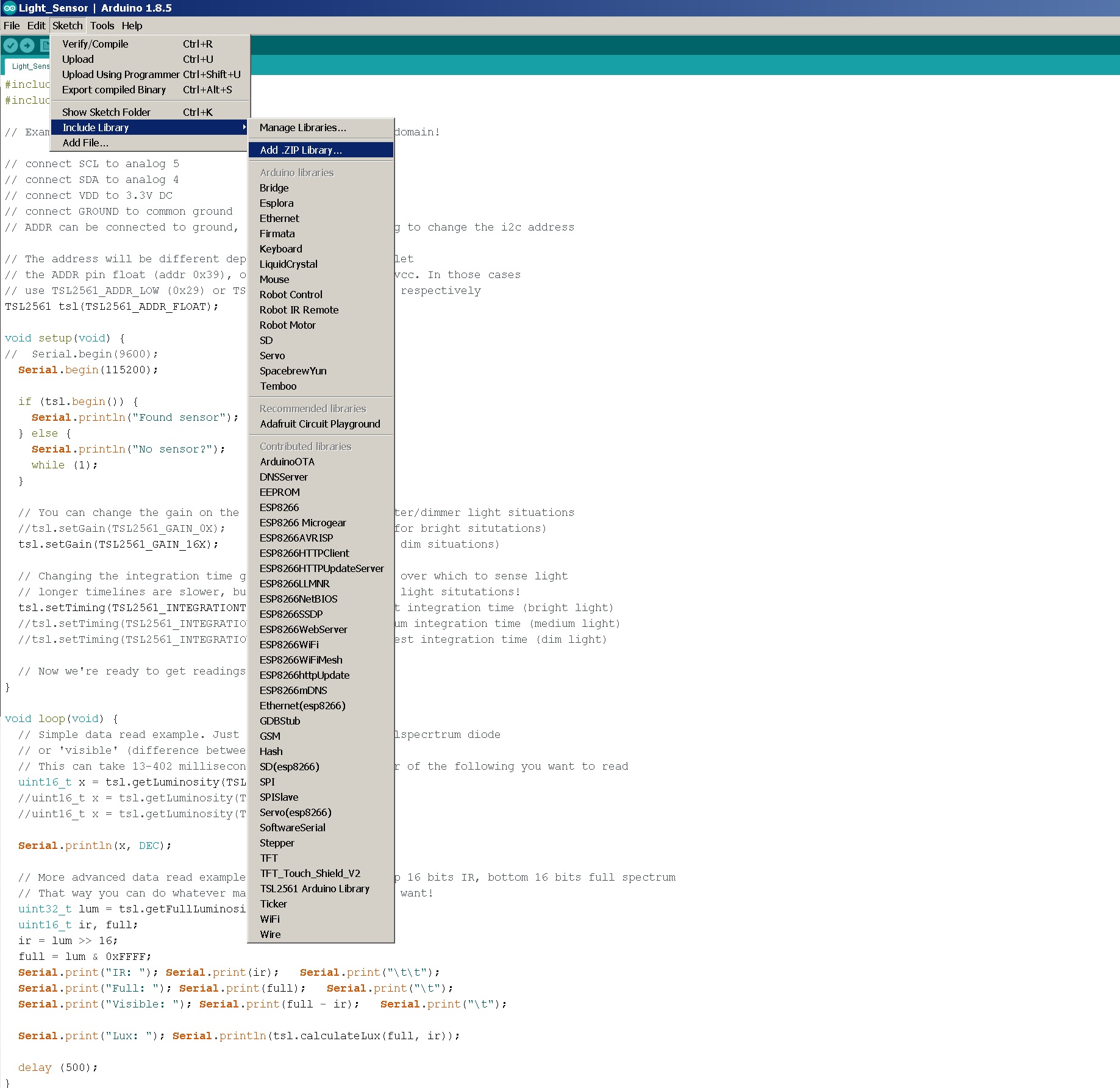Image resolution: width=1120 pixels, height=1088 pixels.
Task: Select the Light_Sensor sketch tab
Action: pyautogui.click(x=27, y=66)
